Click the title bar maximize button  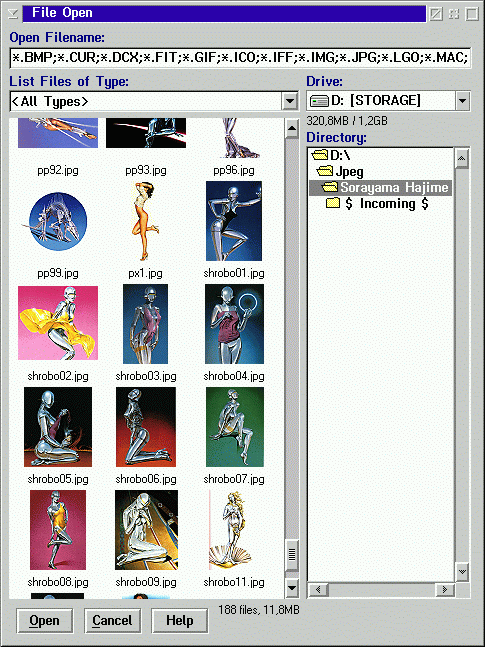tap(471, 14)
